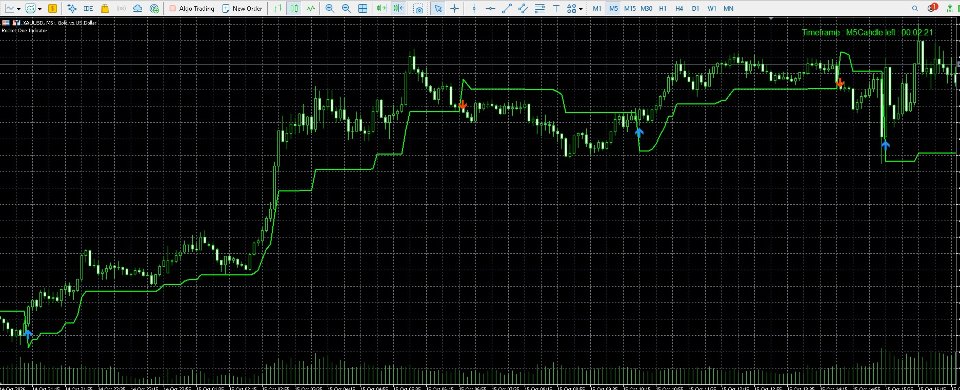Switch to M5 timeframe
The height and width of the screenshot is (390, 960).
pyautogui.click(x=613, y=9)
